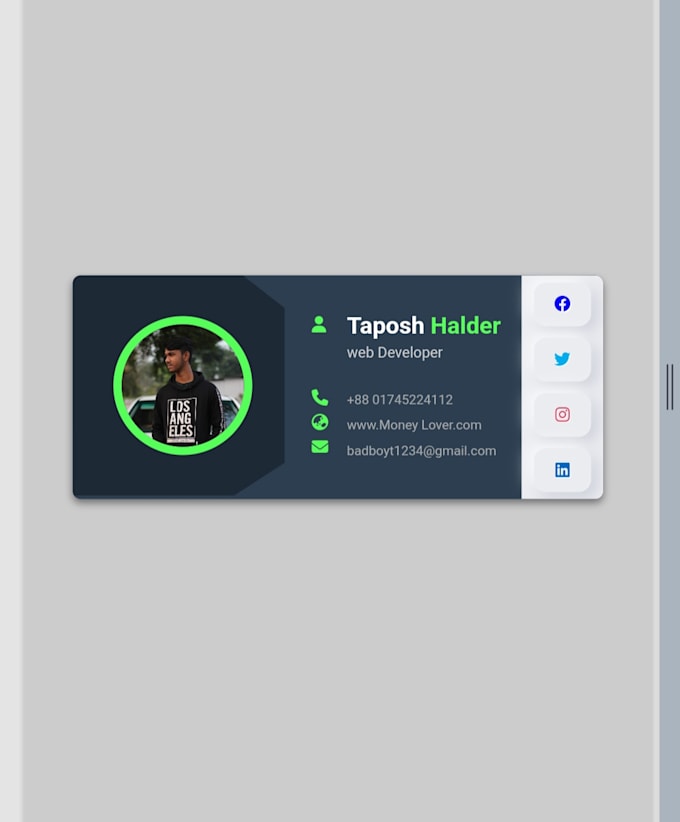Click the green surname Halder
Viewport: 680px width, 822px height.
466,326
